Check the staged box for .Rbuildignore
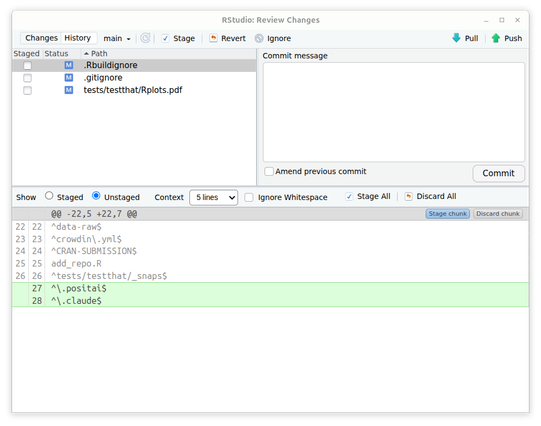The image size is (541, 426). (x=27, y=65)
